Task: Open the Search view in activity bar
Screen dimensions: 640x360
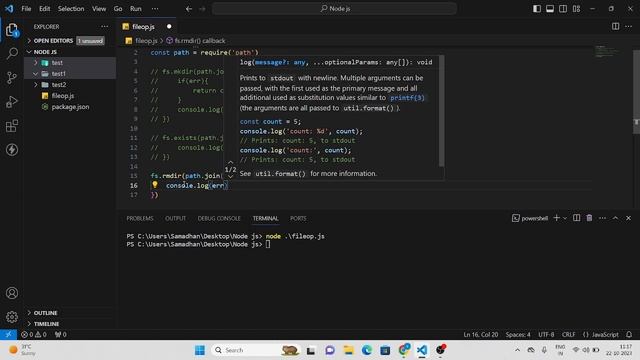Action: tap(12, 53)
